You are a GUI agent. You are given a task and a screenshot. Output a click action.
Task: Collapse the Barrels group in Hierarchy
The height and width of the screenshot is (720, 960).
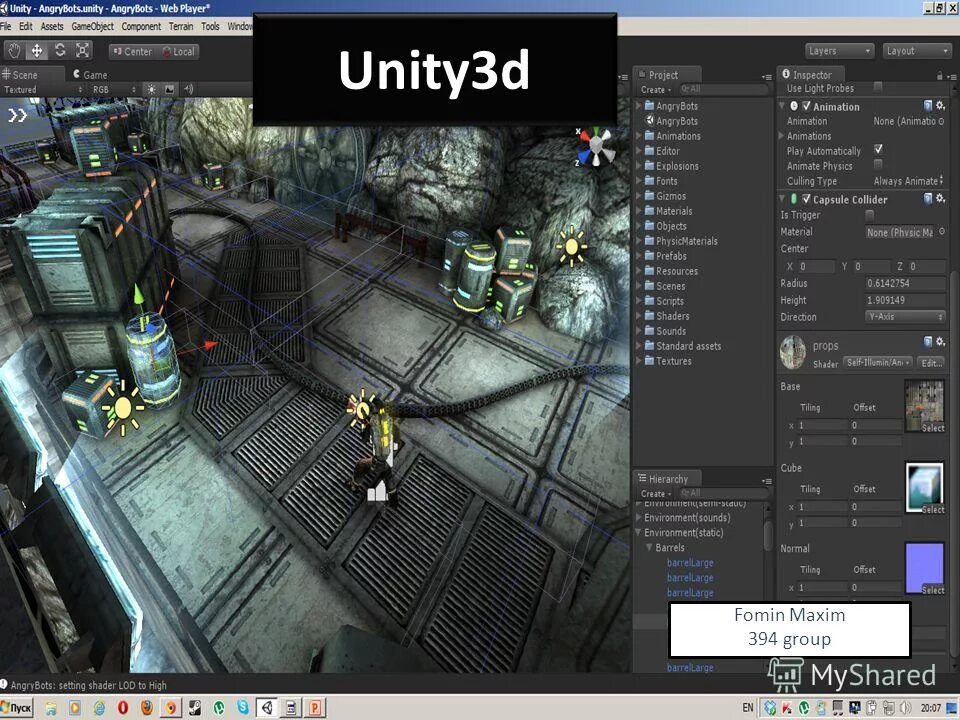pyautogui.click(x=649, y=547)
